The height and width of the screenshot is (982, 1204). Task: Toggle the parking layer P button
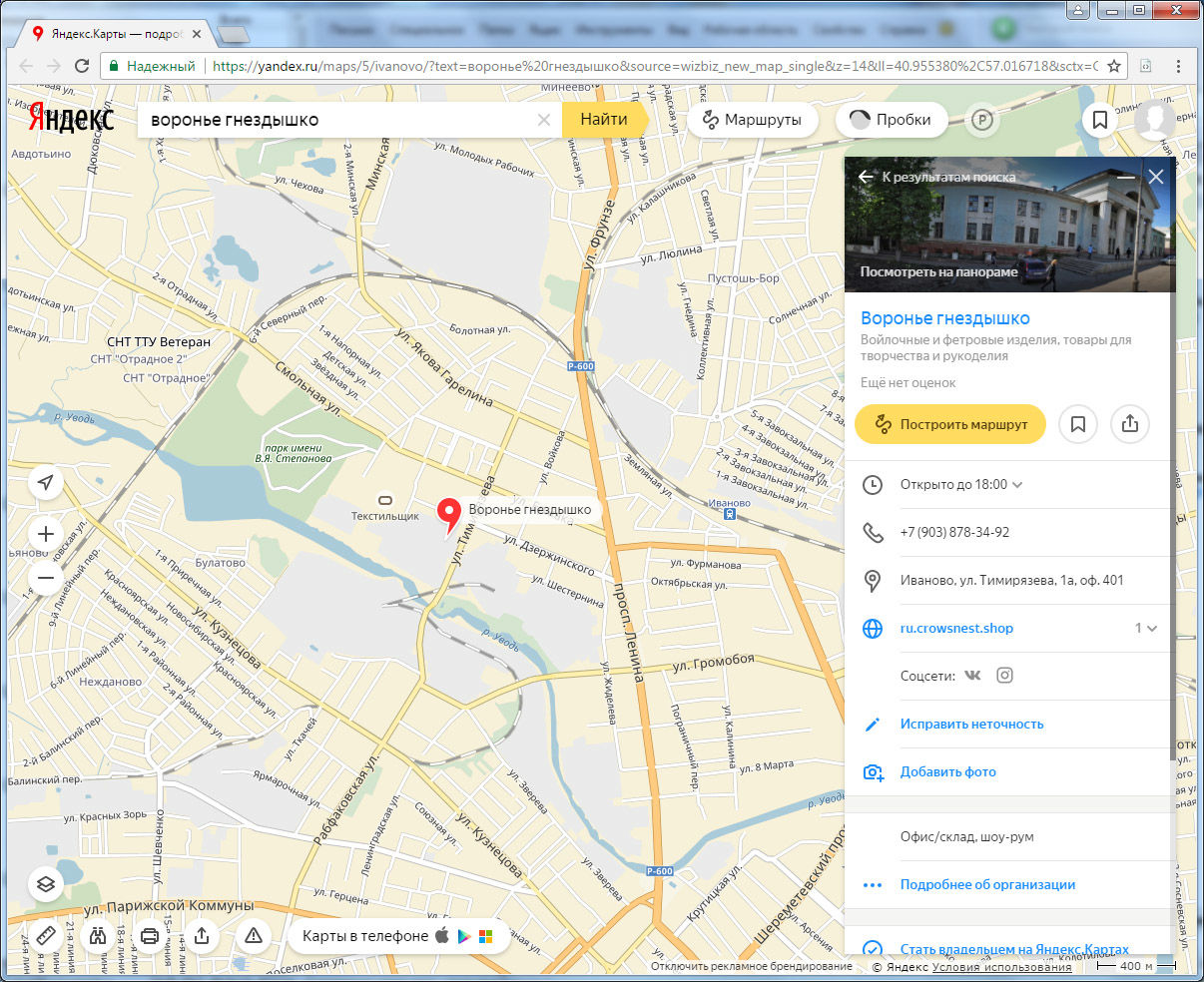[982, 120]
